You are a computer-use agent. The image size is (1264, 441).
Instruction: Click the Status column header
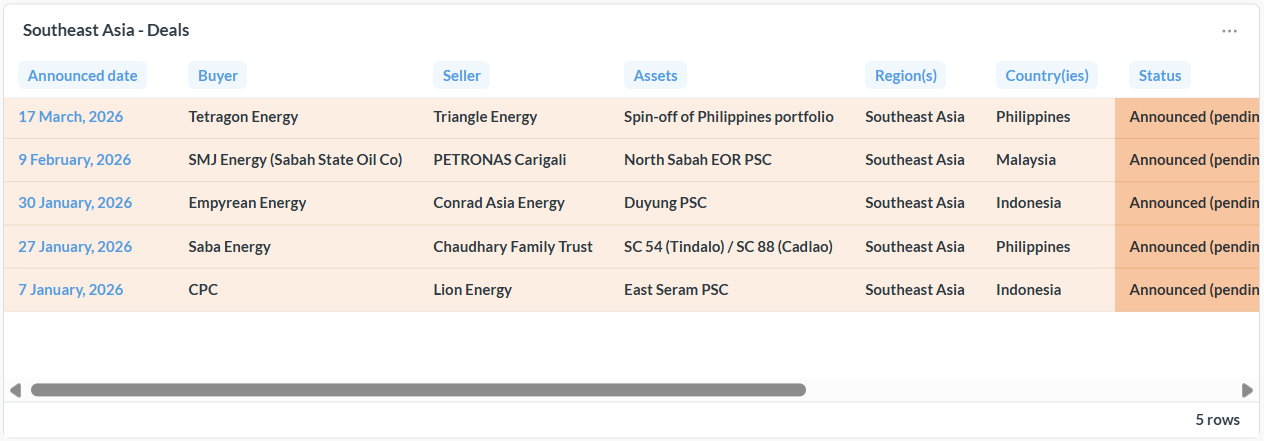tap(1160, 75)
